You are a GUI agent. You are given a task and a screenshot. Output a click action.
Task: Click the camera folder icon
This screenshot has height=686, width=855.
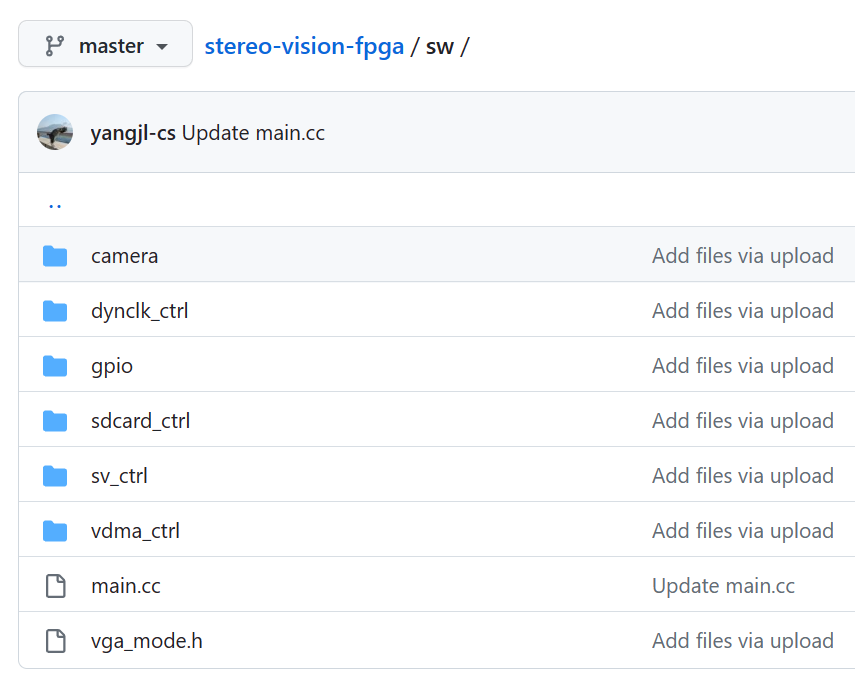point(55,256)
